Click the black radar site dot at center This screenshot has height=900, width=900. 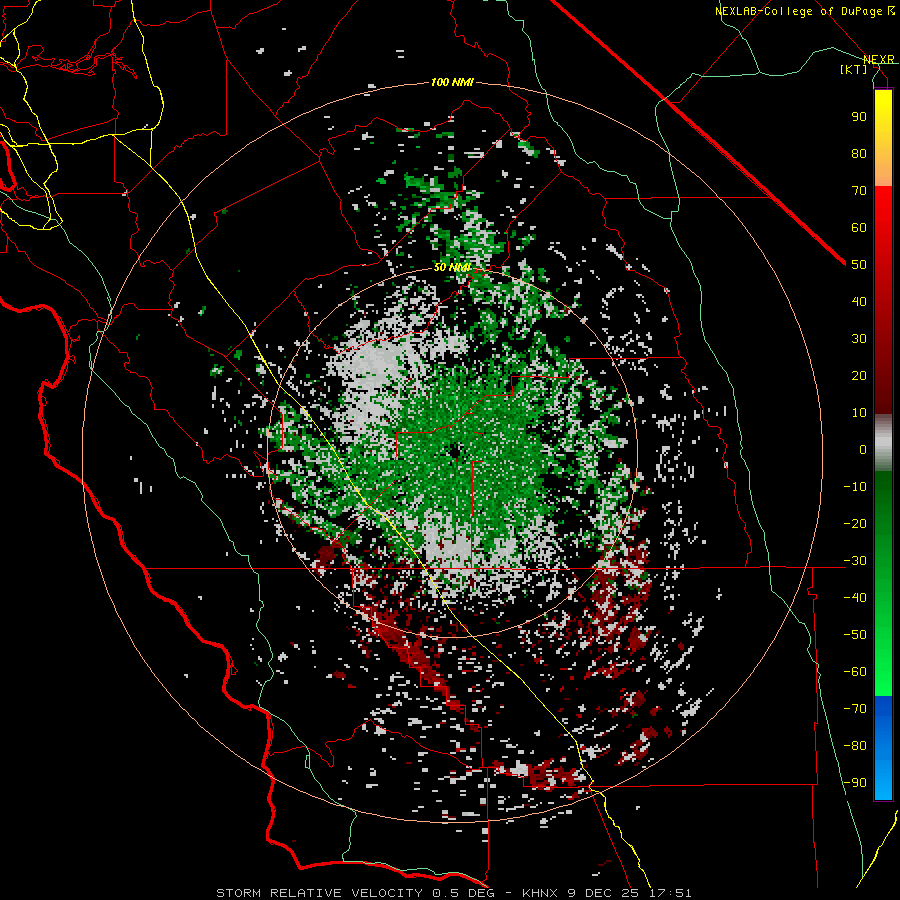pos(455,451)
